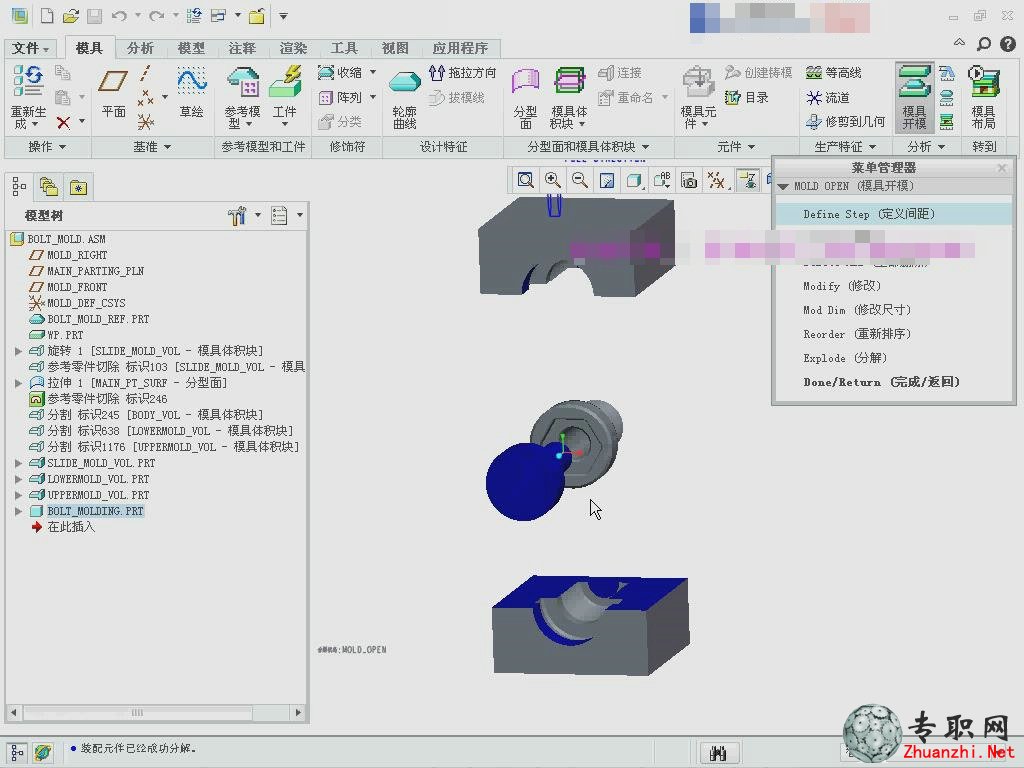Switch to the folder browser navigator tab
Screen dimensions: 1024x768
49,187
